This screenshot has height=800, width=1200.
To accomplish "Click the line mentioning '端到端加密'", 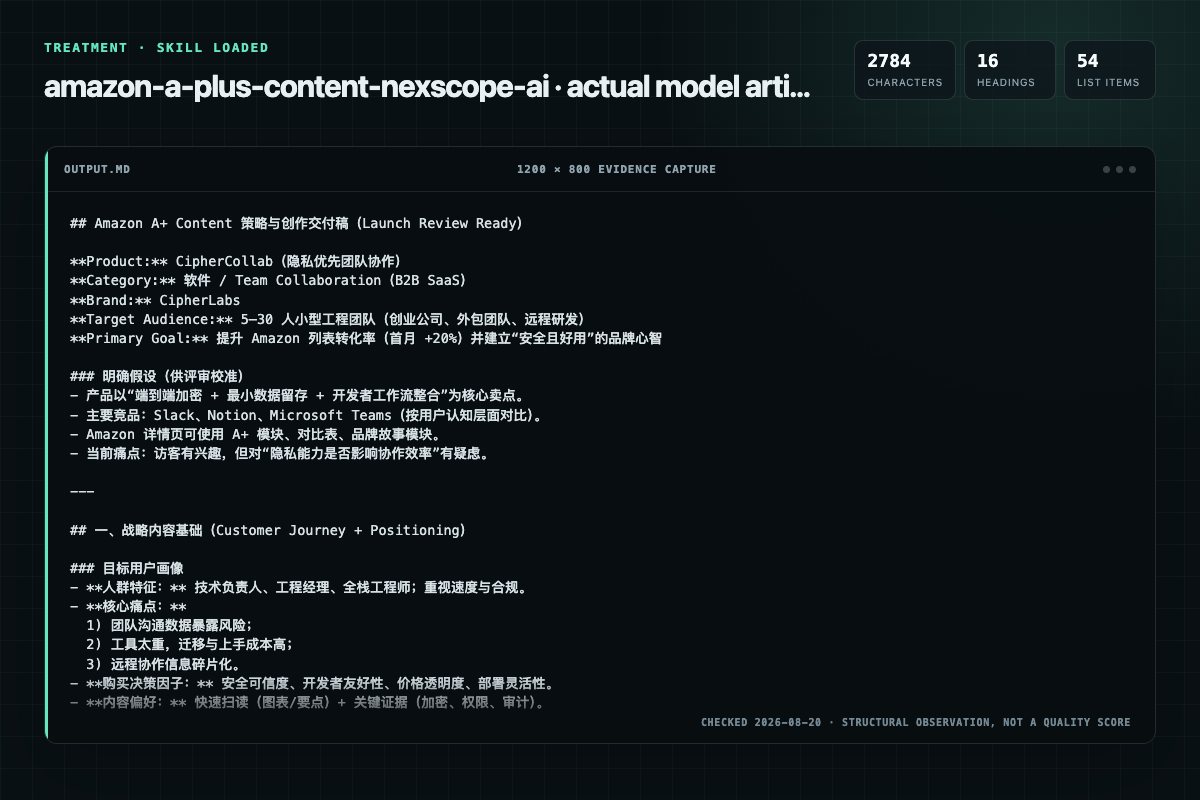I will tap(297, 396).
